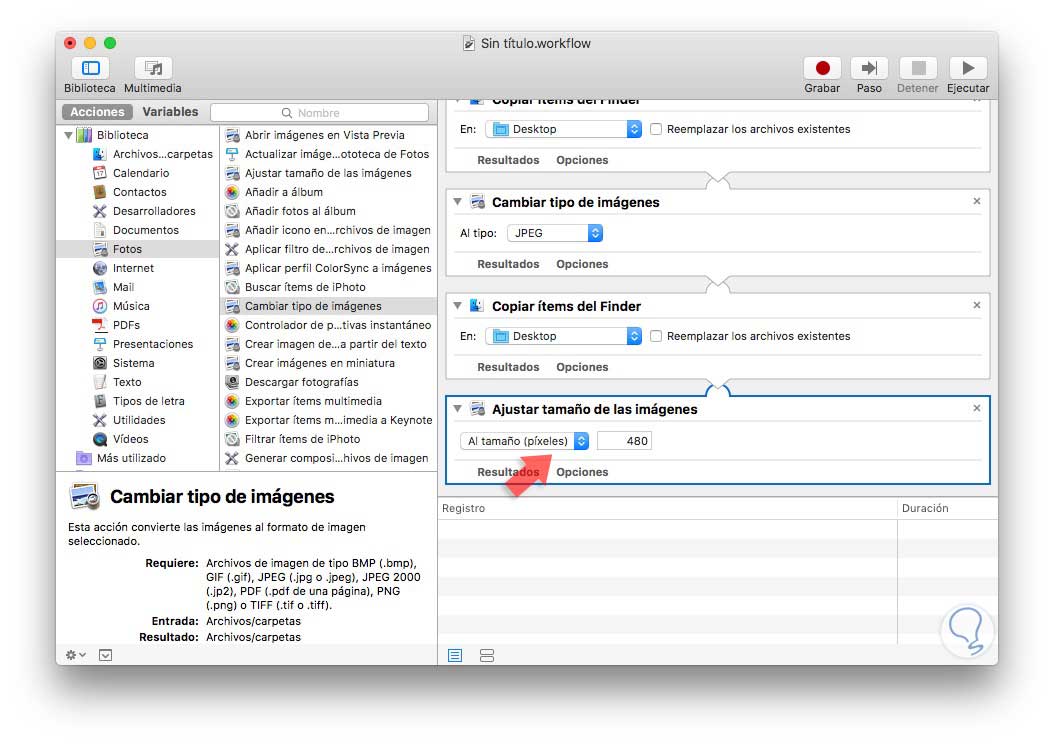
Task: Select Calendario in the library
Action: (140, 173)
